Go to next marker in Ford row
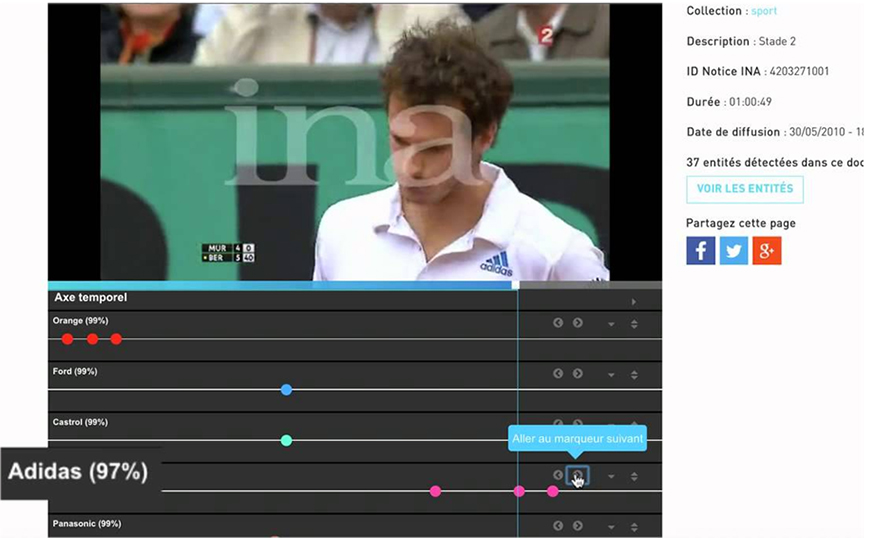The height and width of the screenshot is (538, 875). [578, 373]
